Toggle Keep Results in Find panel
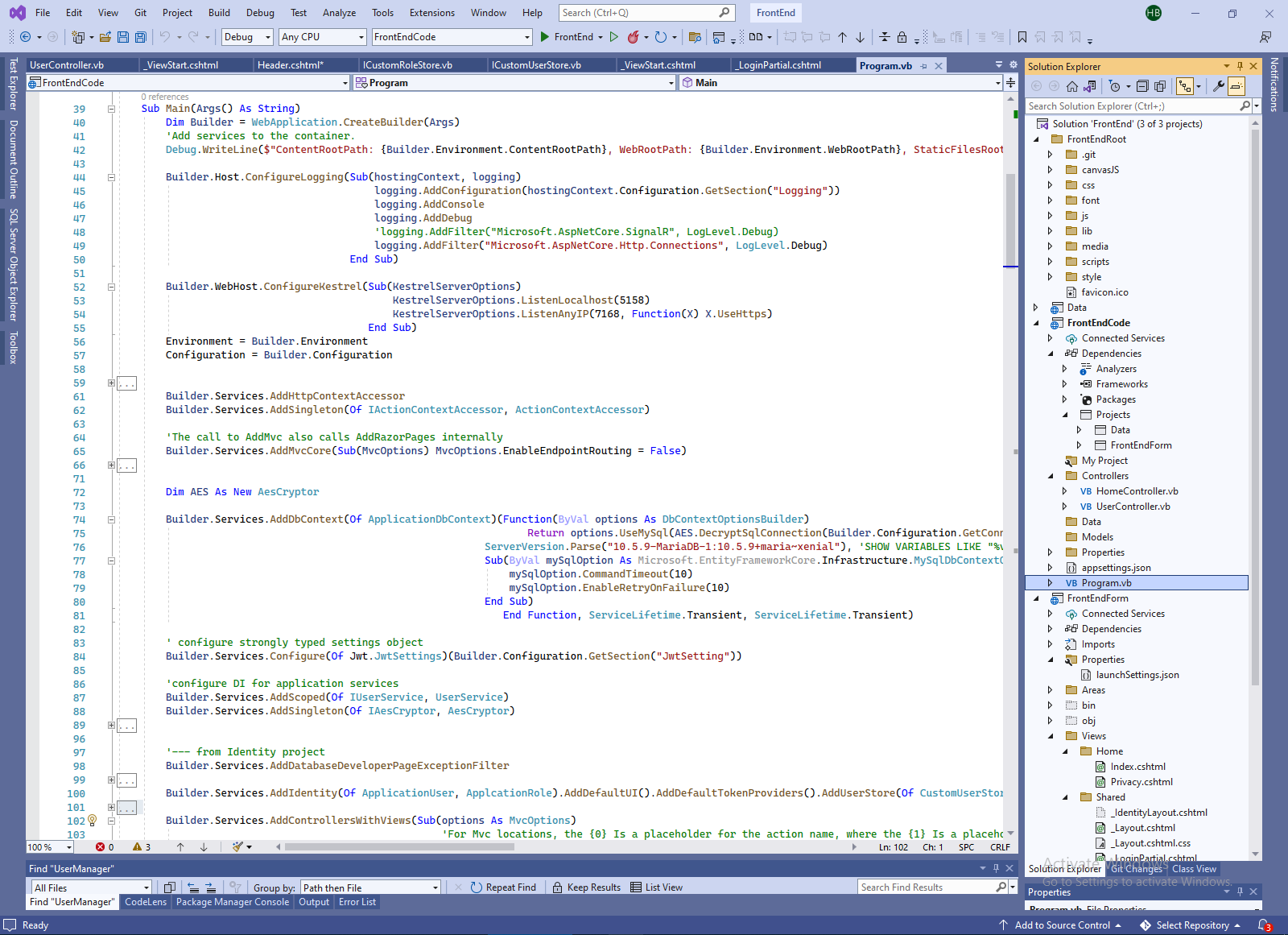Viewport: 1288px width, 935px height. point(586,887)
